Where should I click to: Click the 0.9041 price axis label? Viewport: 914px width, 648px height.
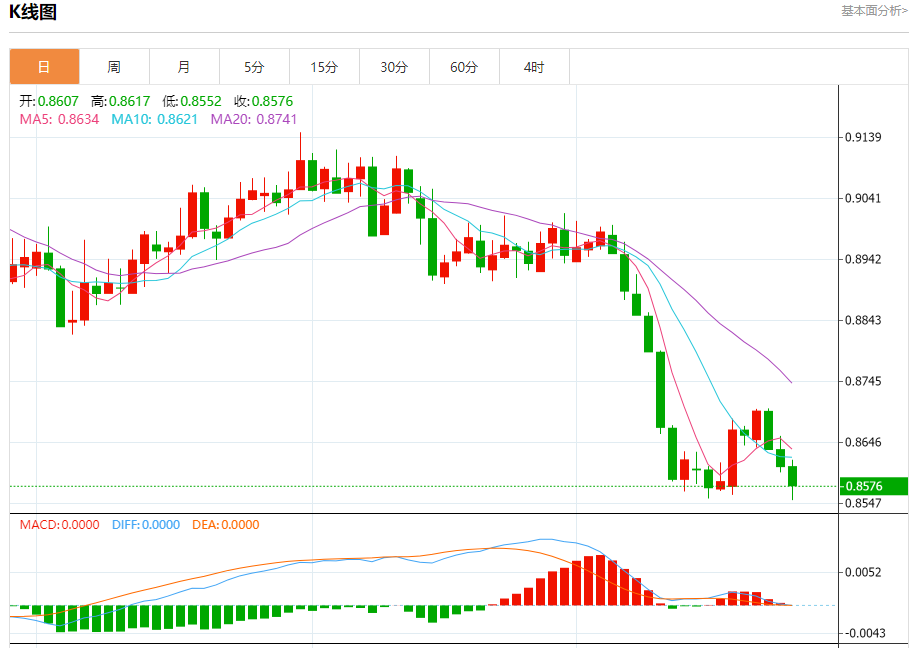[863, 198]
